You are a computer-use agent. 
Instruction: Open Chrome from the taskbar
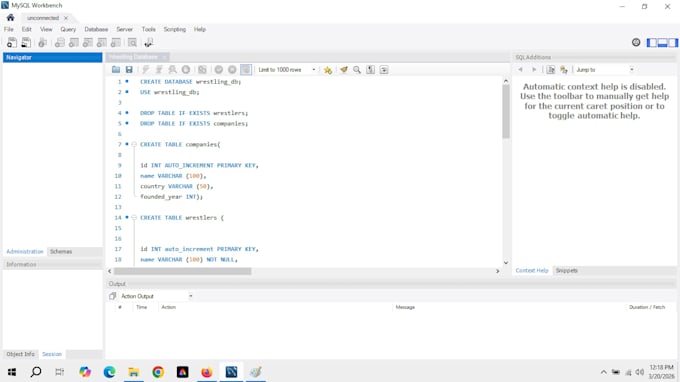158,372
